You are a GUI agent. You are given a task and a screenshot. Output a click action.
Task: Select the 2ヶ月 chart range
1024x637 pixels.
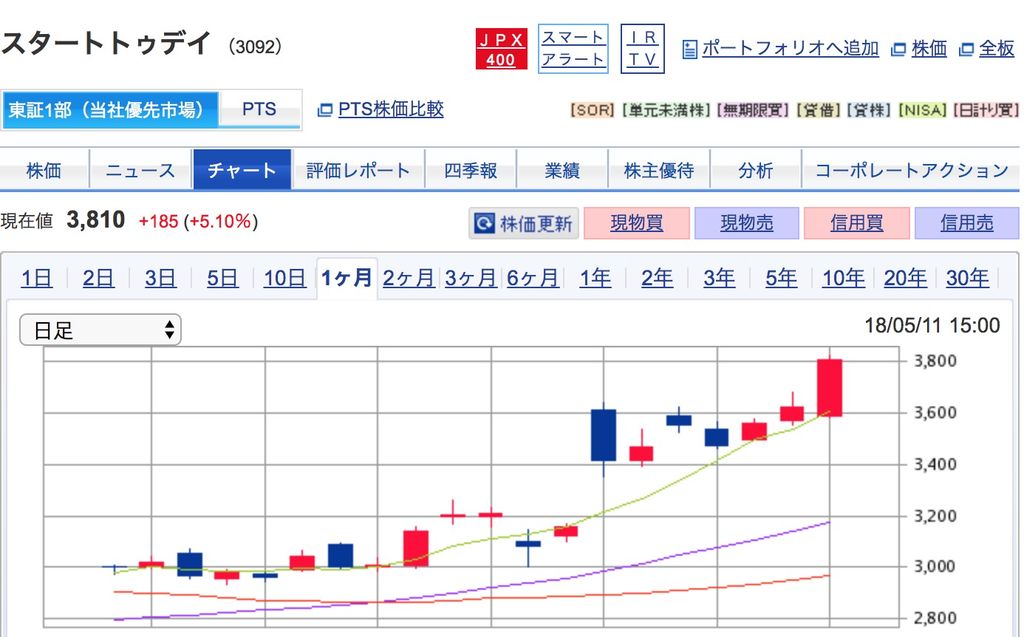[409, 278]
